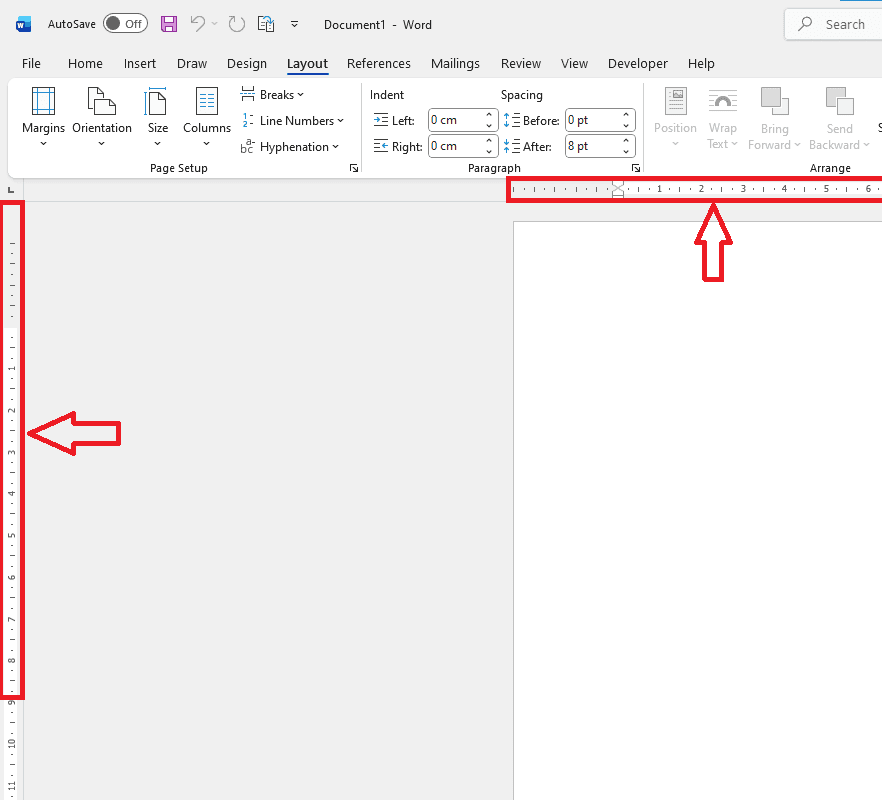The width and height of the screenshot is (882, 800).
Task: Open the Margins options
Action: tap(43, 115)
